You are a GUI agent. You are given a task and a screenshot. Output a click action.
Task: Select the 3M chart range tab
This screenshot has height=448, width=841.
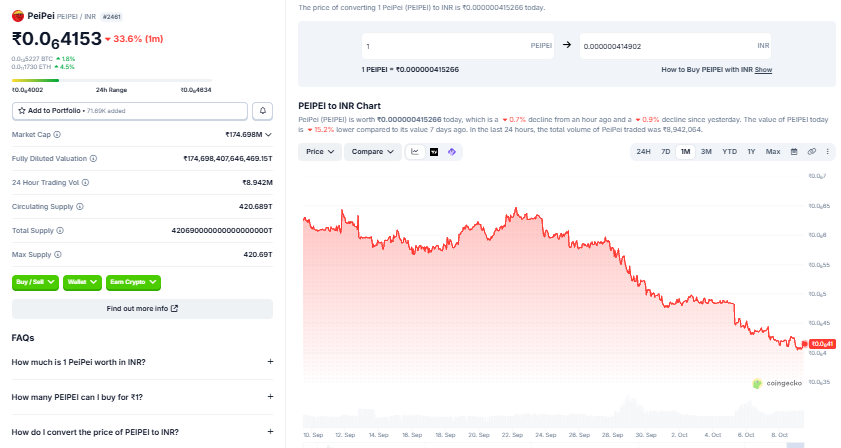(x=706, y=152)
